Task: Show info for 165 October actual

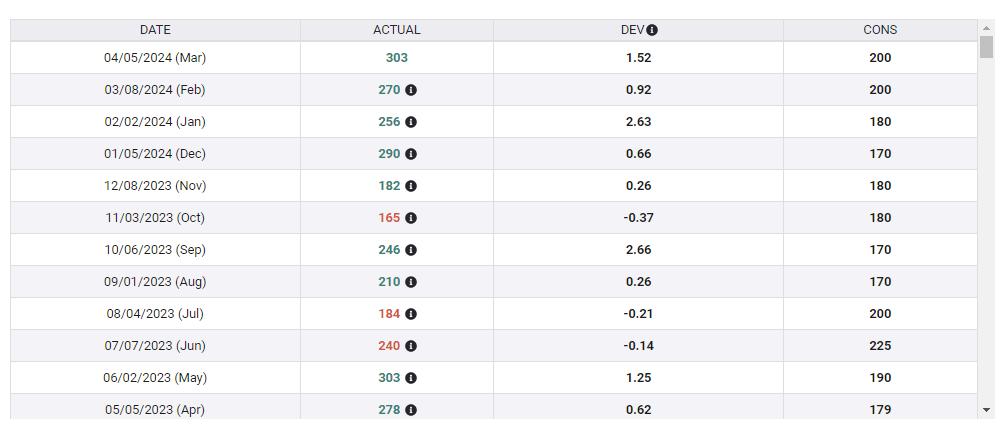Action: [411, 218]
